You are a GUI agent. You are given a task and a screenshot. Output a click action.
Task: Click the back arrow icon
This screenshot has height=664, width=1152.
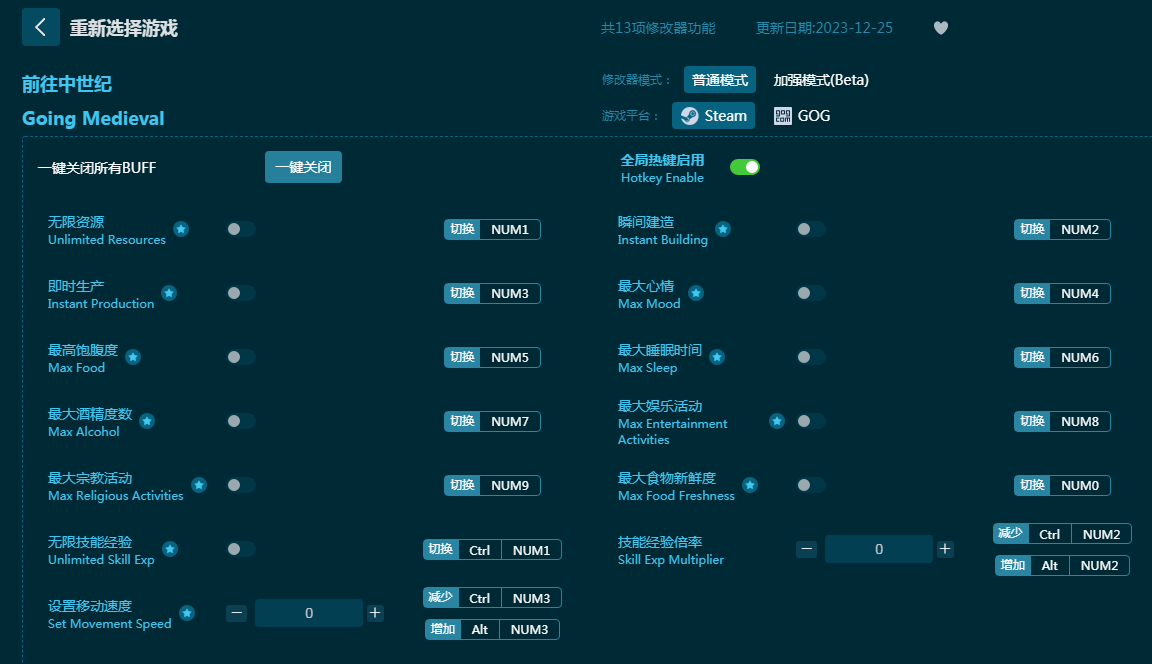click(x=40, y=27)
